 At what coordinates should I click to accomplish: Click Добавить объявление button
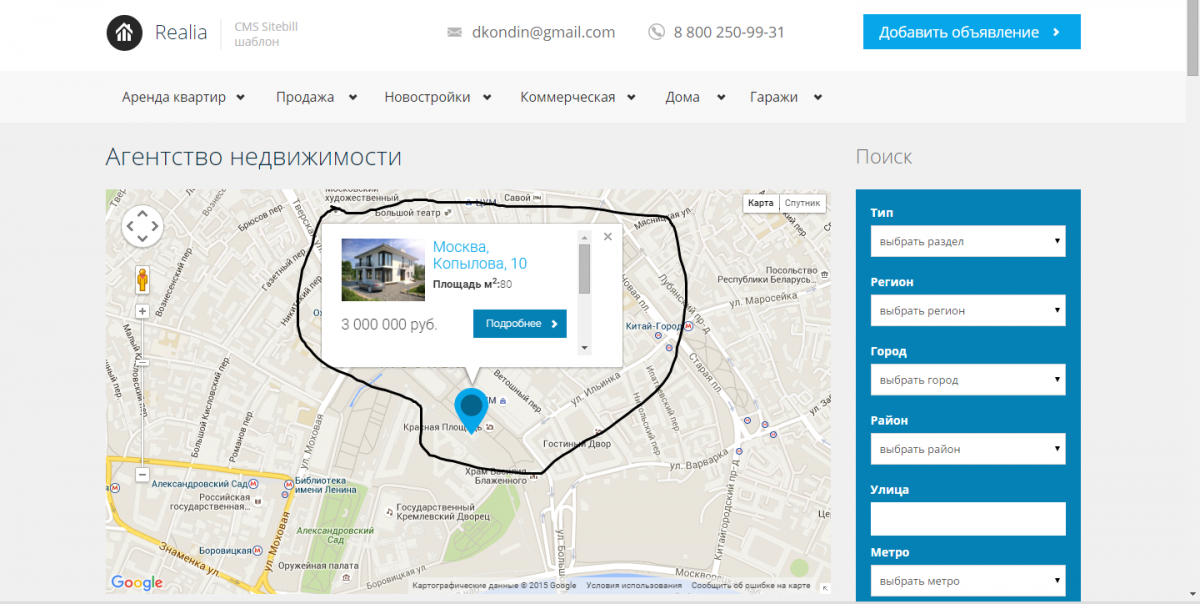(x=972, y=32)
